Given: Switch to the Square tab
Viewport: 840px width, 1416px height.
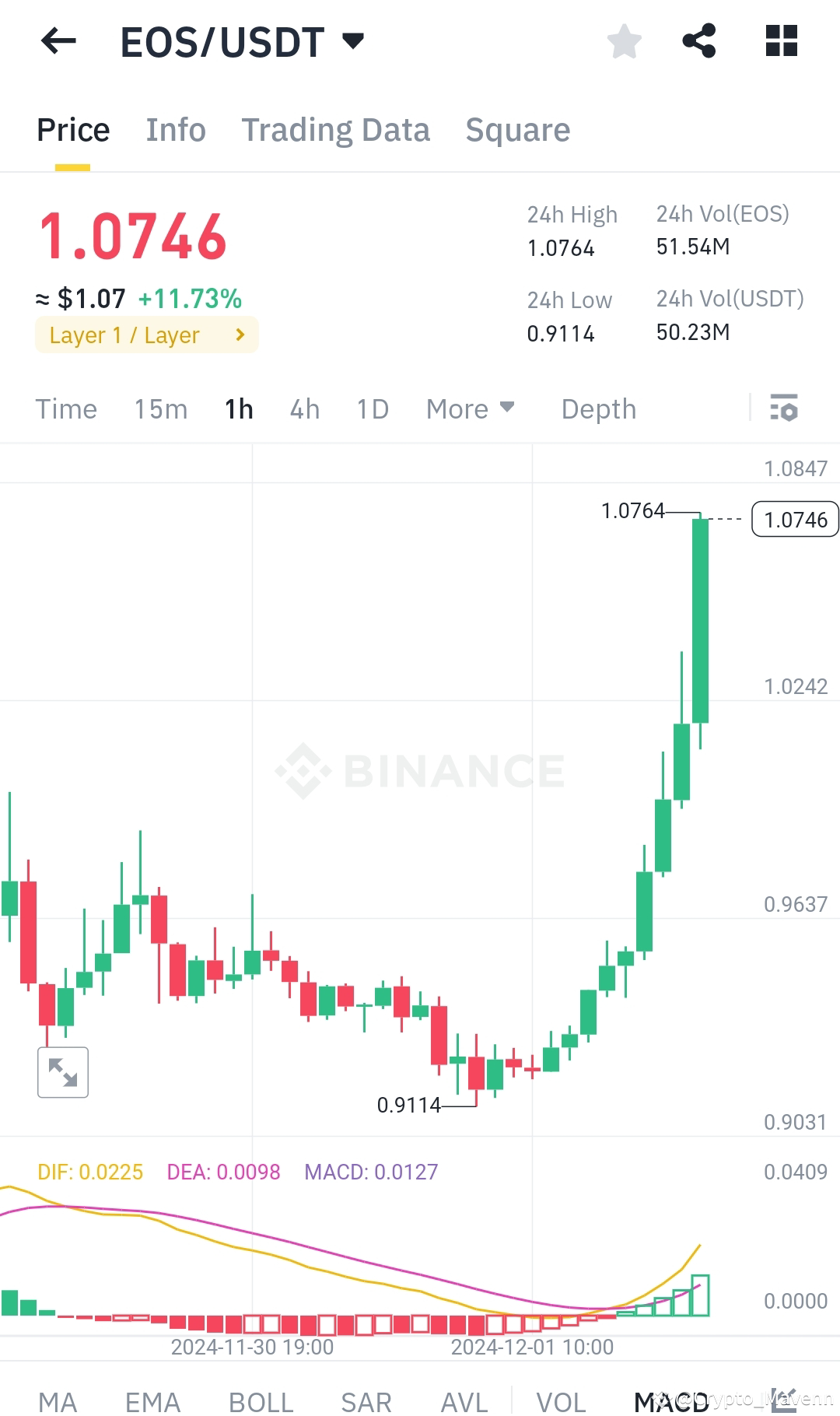Looking at the screenshot, I should 517,129.
